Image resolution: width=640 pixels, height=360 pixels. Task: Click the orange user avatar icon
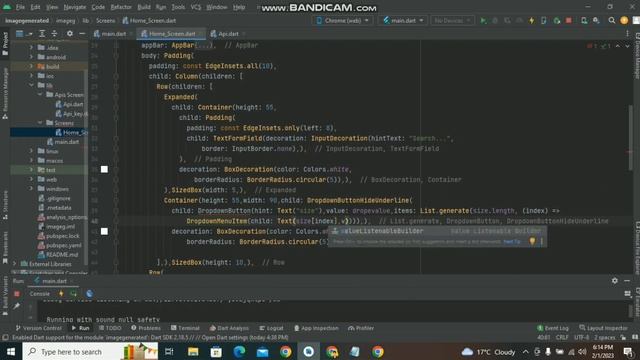624,20
